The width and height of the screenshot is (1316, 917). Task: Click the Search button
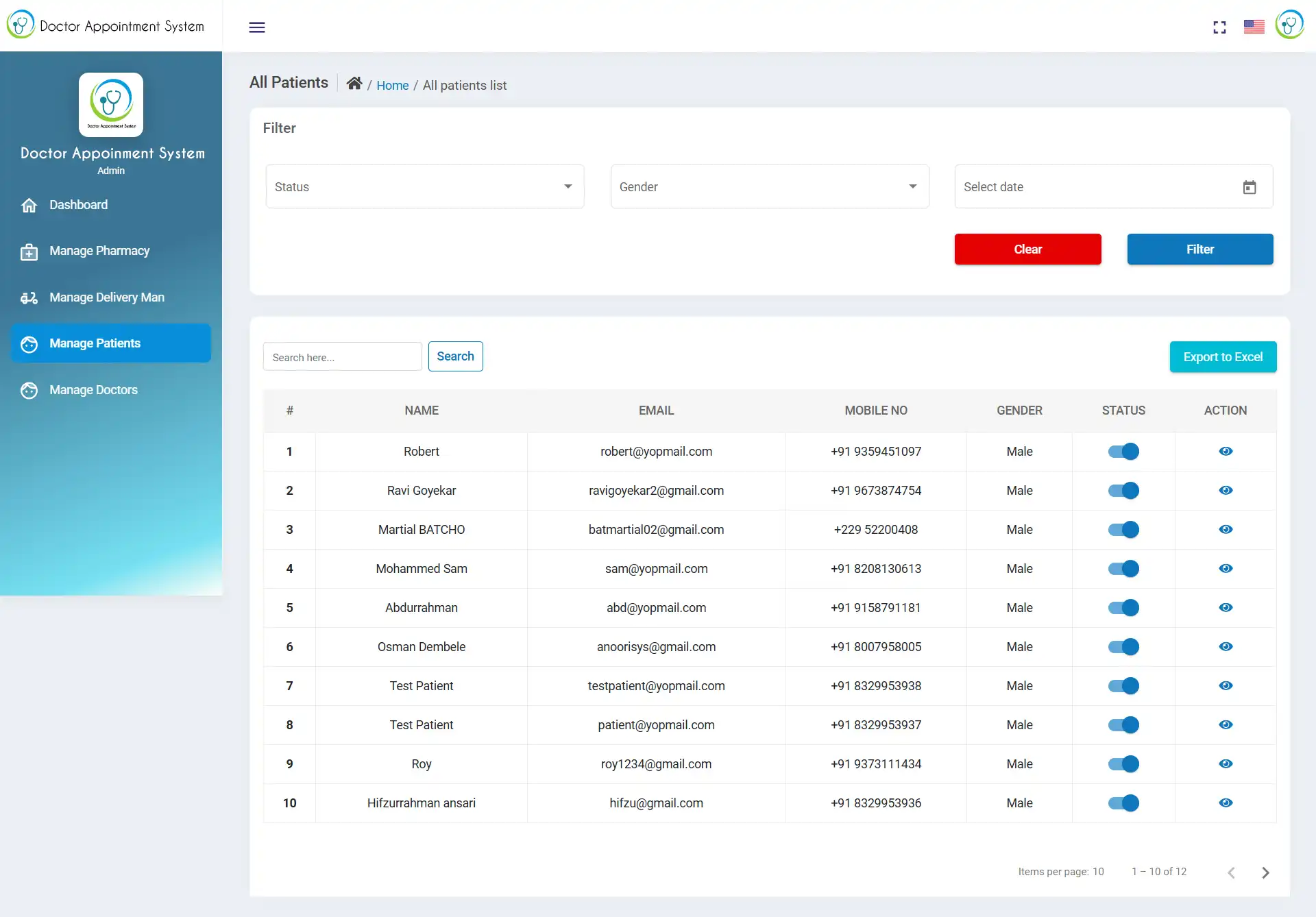pyautogui.click(x=455, y=356)
